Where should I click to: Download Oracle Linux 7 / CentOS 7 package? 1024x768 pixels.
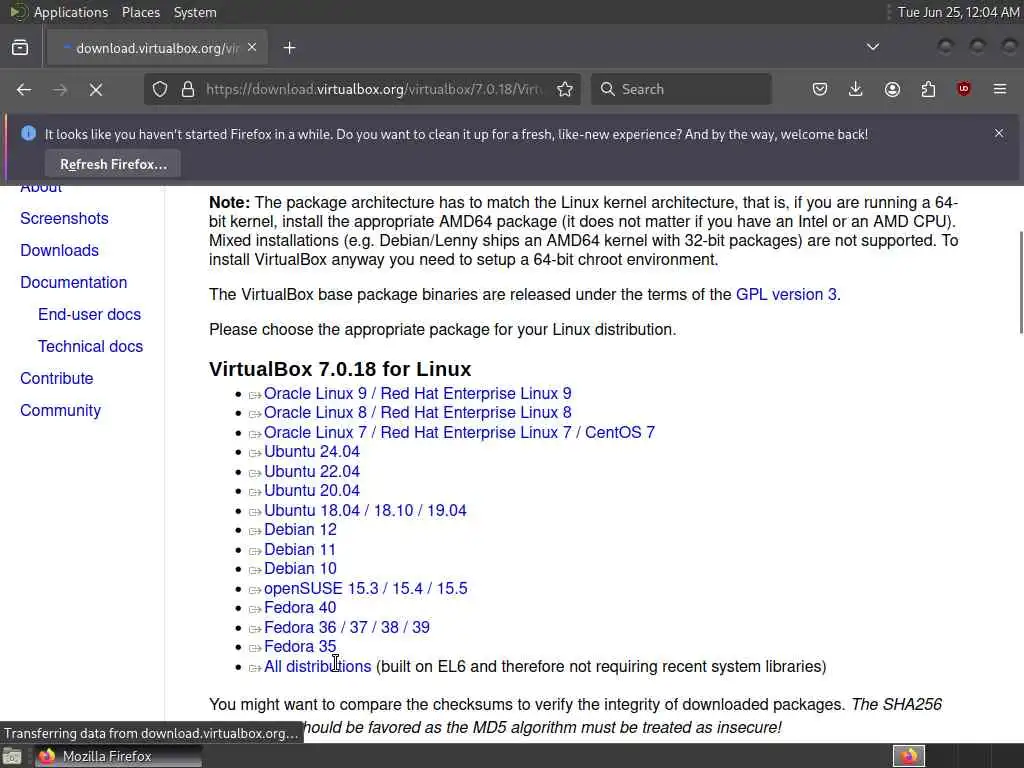click(x=459, y=432)
